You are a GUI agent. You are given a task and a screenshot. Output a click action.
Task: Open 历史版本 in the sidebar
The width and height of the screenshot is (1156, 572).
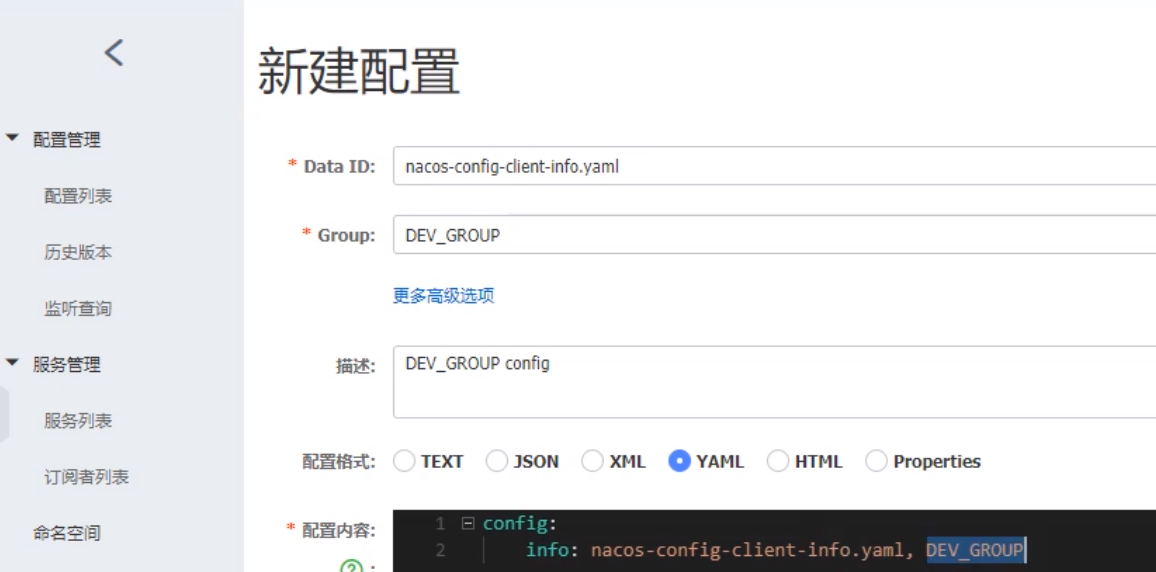pyautogui.click(x=77, y=253)
